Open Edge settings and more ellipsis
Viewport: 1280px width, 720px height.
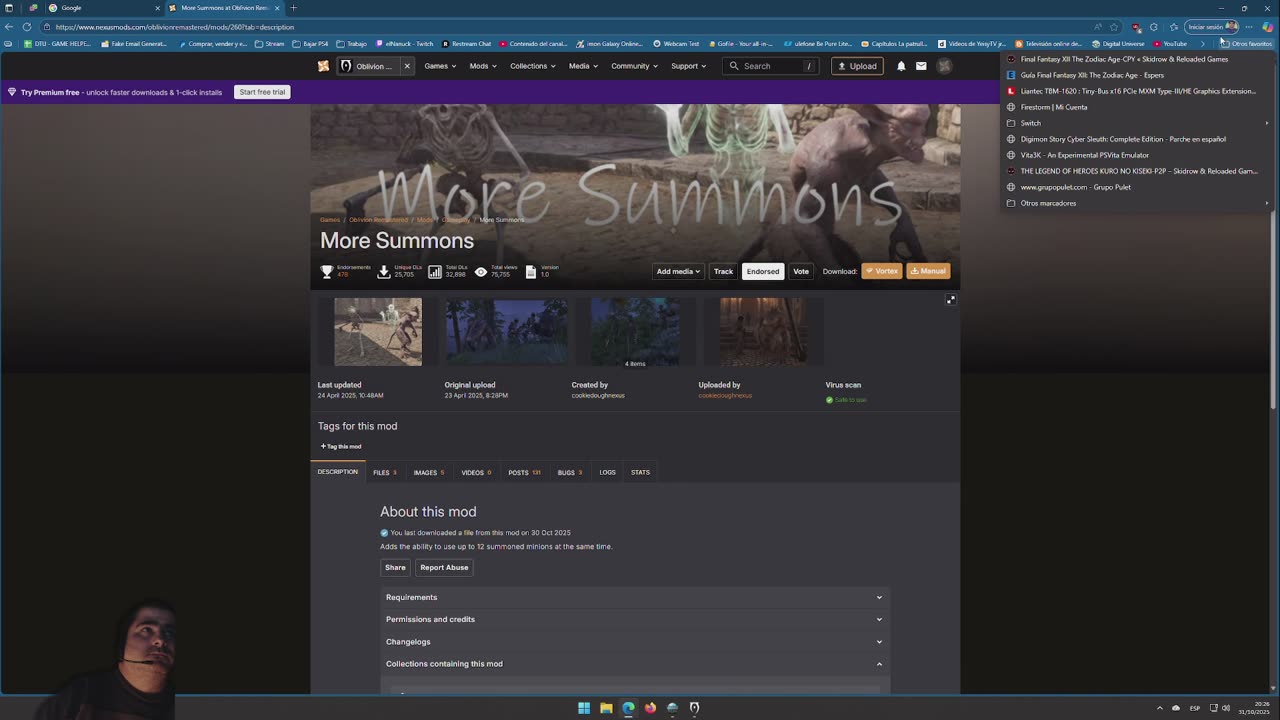click(1250, 27)
